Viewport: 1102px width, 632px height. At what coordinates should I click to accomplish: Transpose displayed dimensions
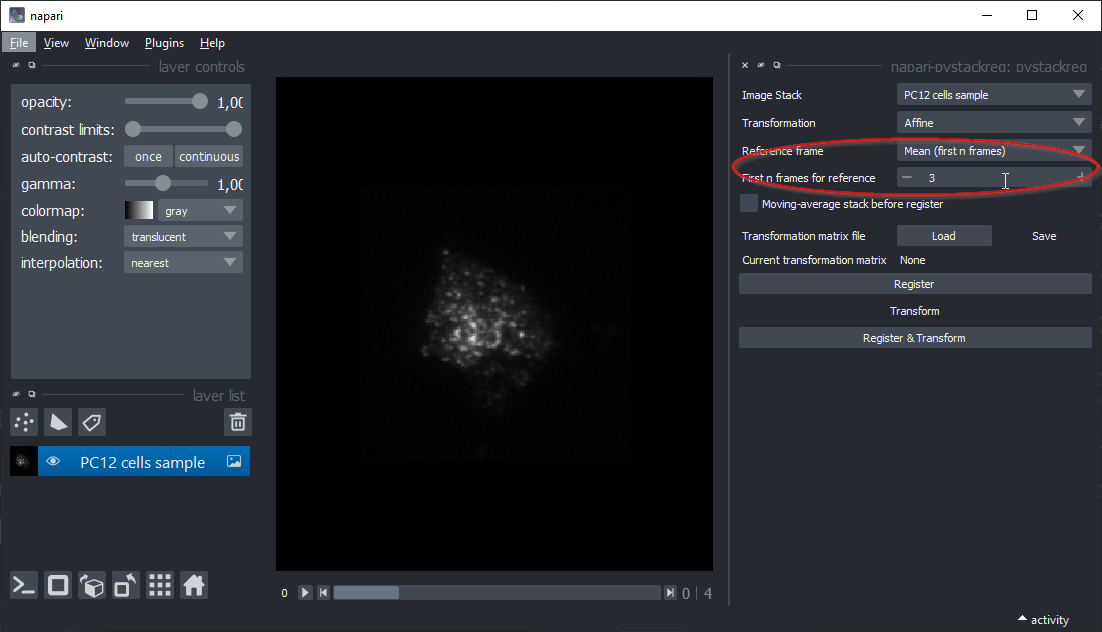tap(127, 586)
